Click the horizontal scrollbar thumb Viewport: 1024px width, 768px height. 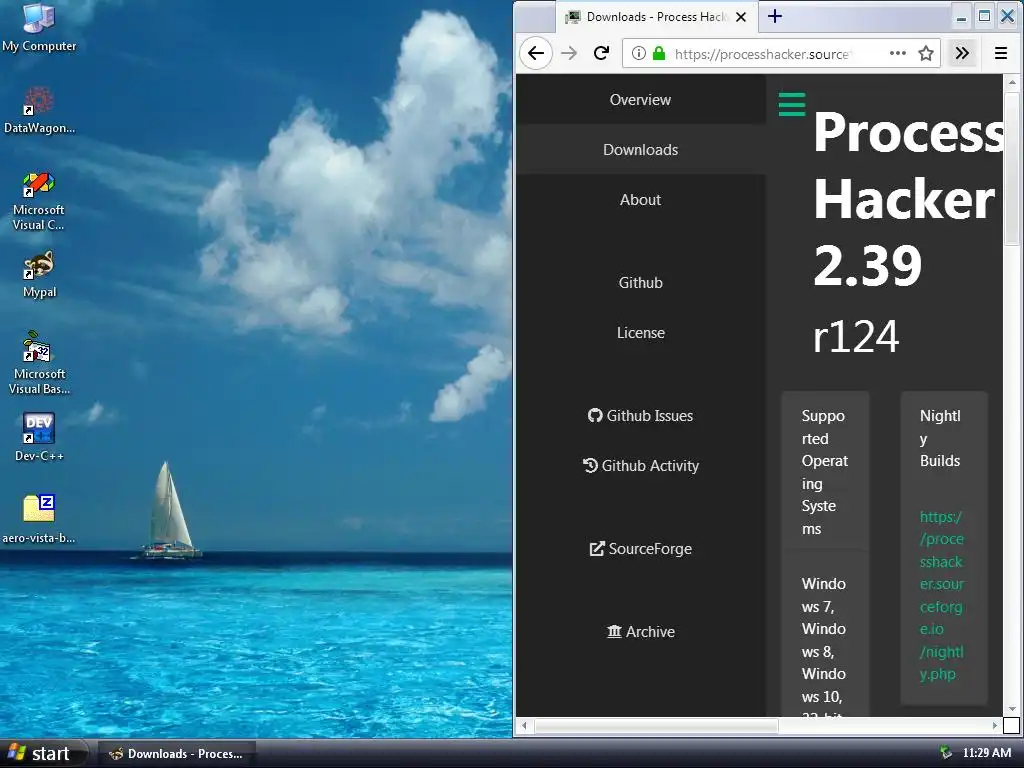[656, 726]
